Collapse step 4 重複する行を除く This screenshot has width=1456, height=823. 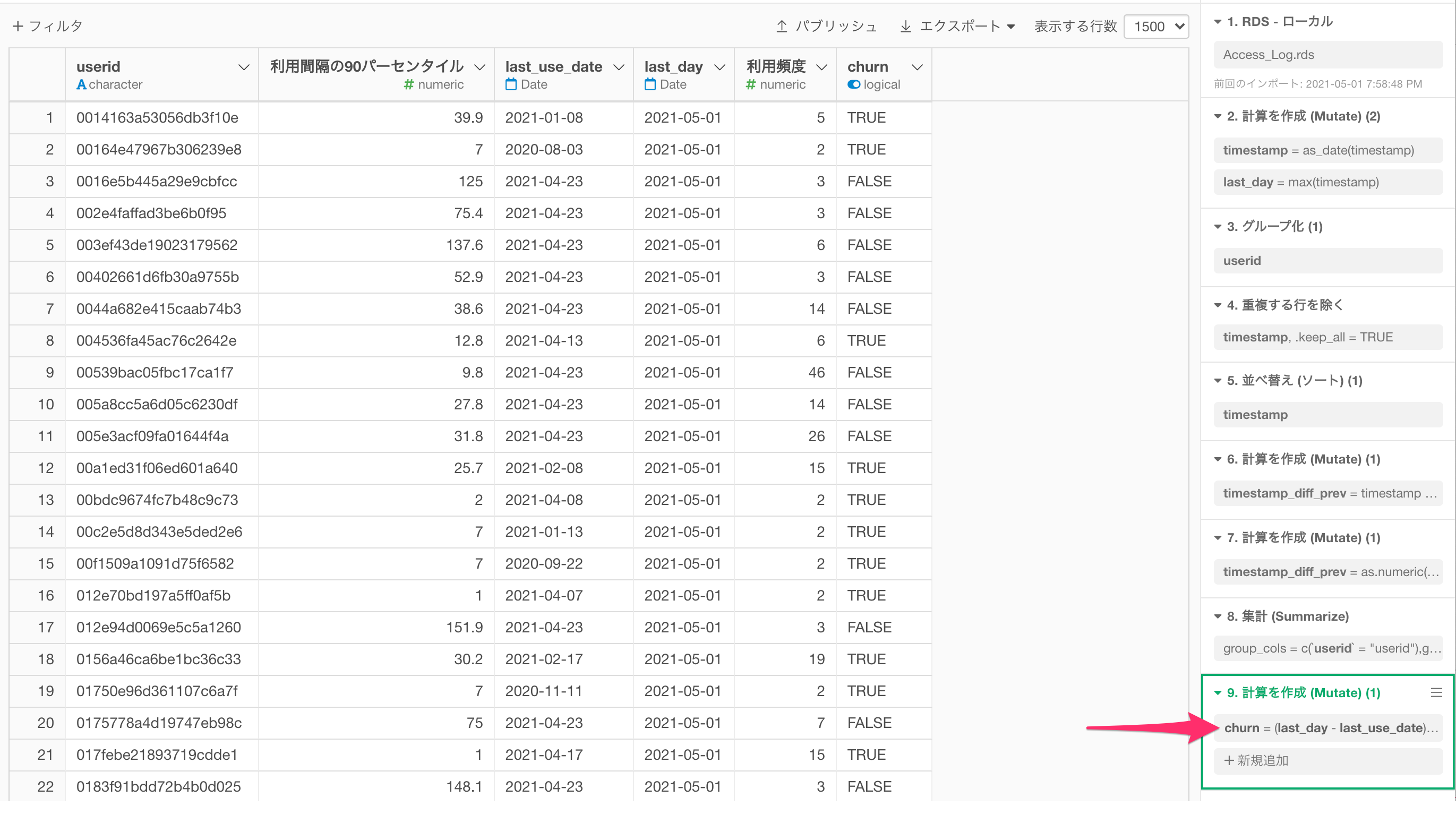point(1218,305)
